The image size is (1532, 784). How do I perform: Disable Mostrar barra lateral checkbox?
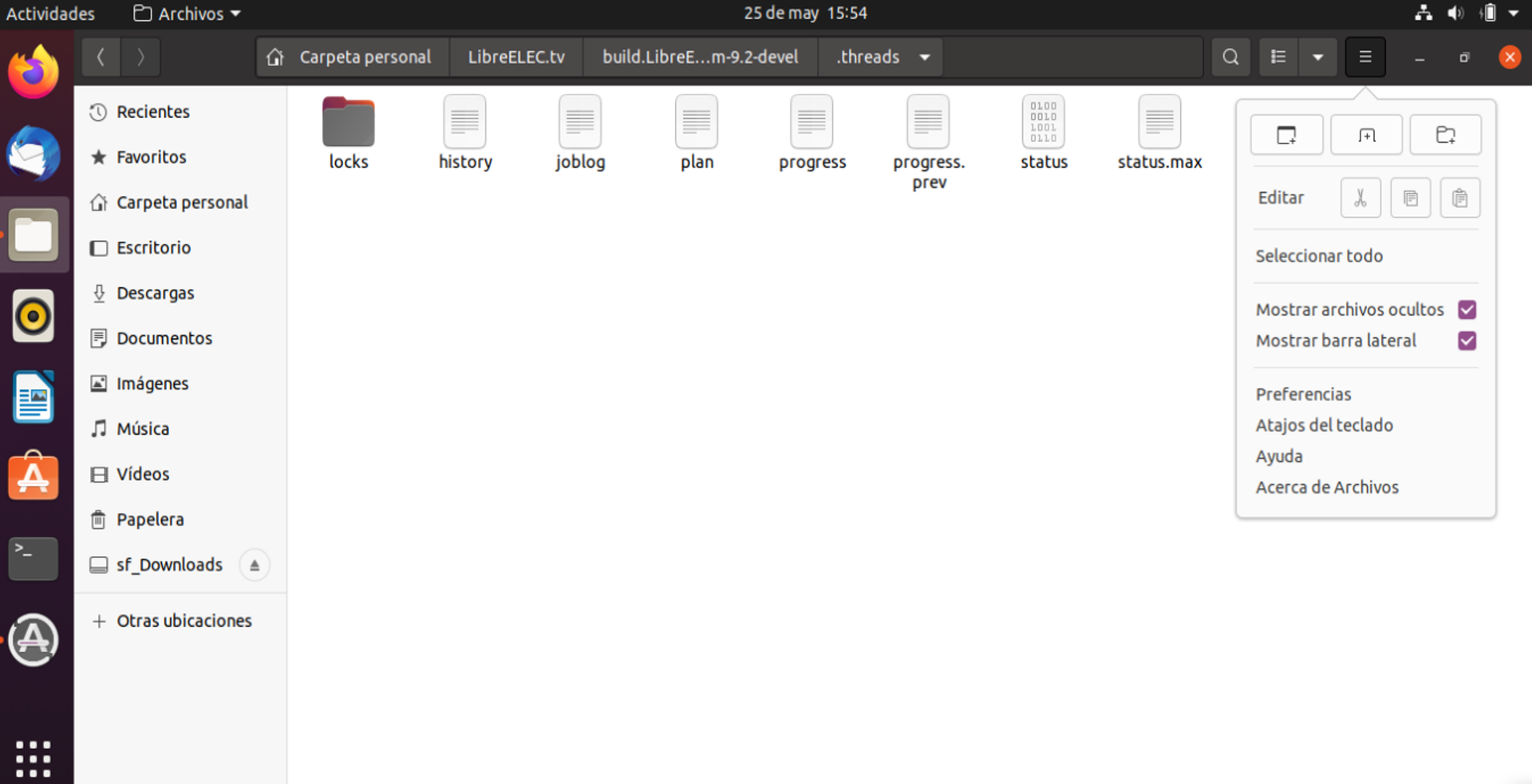[1467, 341]
